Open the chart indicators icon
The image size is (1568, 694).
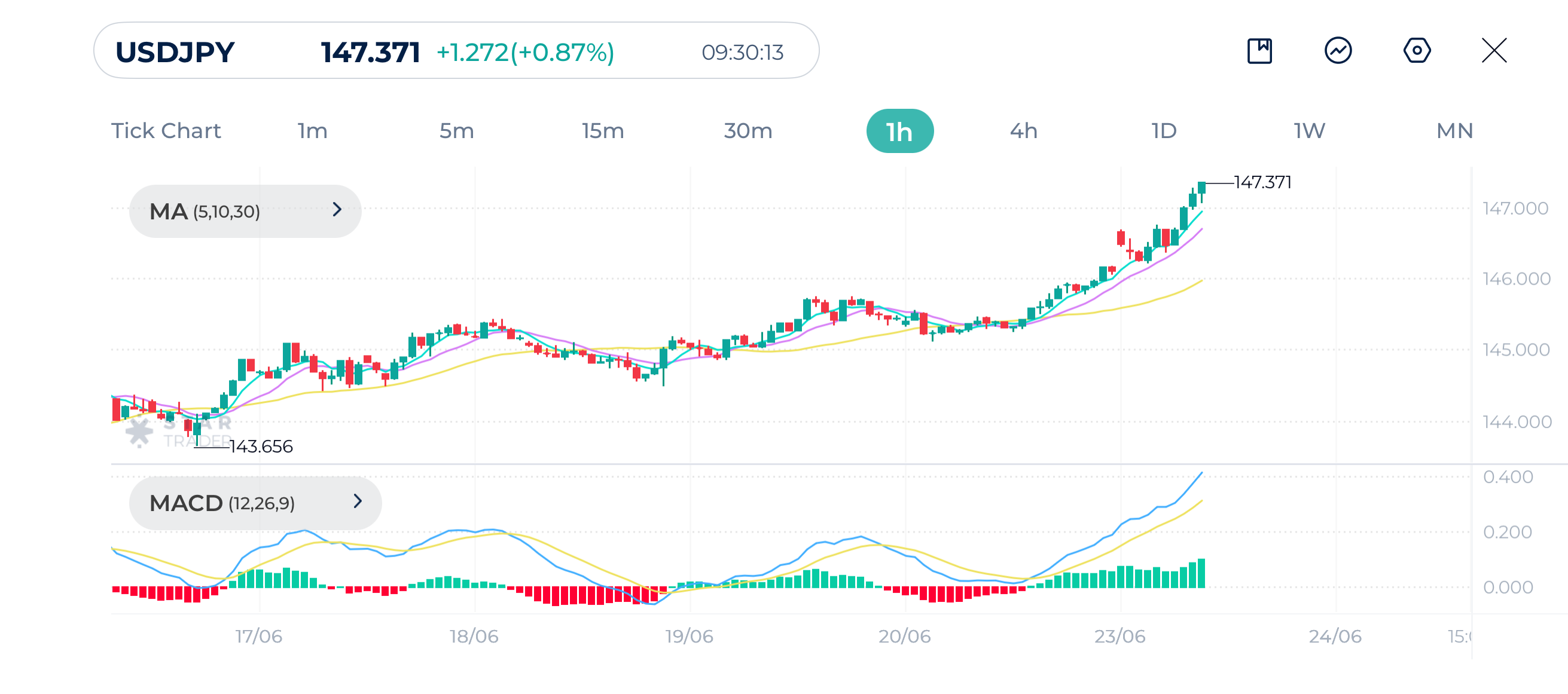pos(1338,50)
